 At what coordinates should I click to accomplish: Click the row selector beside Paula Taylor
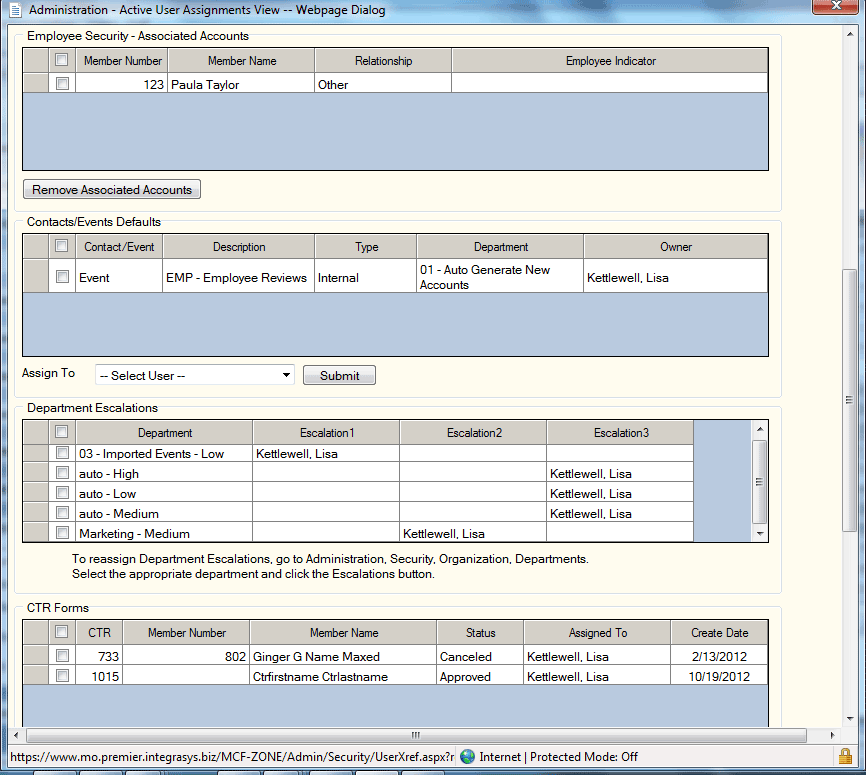pos(36,83)
